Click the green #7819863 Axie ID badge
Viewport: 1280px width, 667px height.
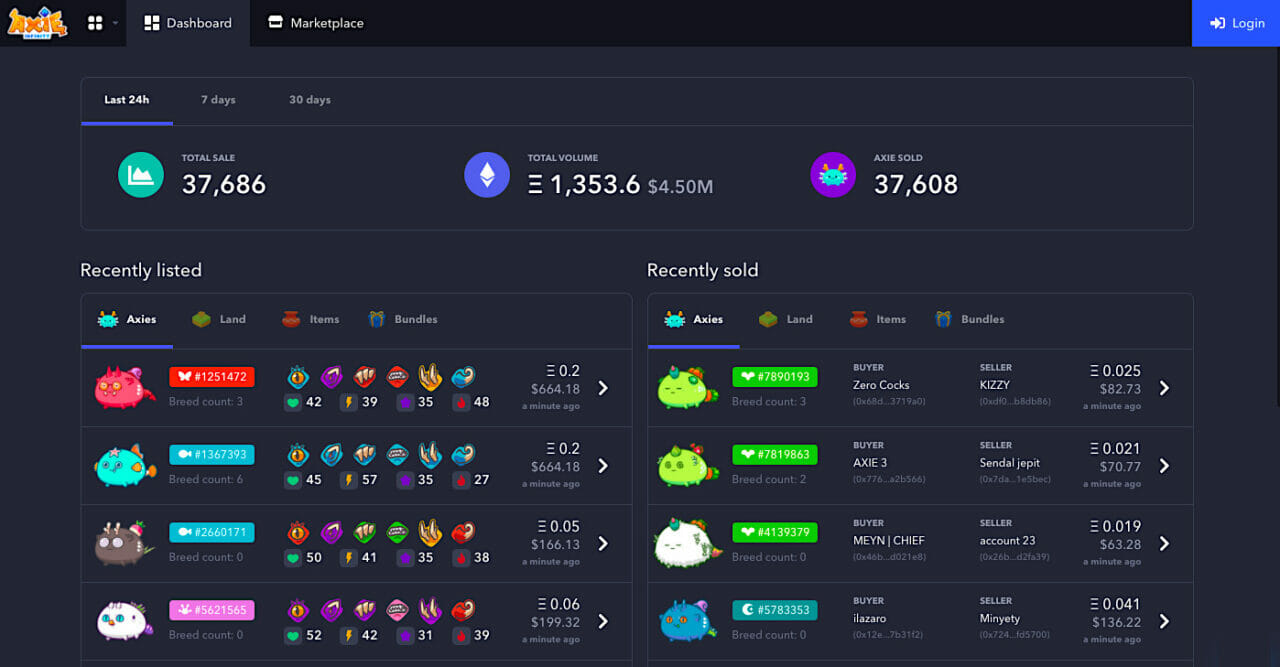775,454
